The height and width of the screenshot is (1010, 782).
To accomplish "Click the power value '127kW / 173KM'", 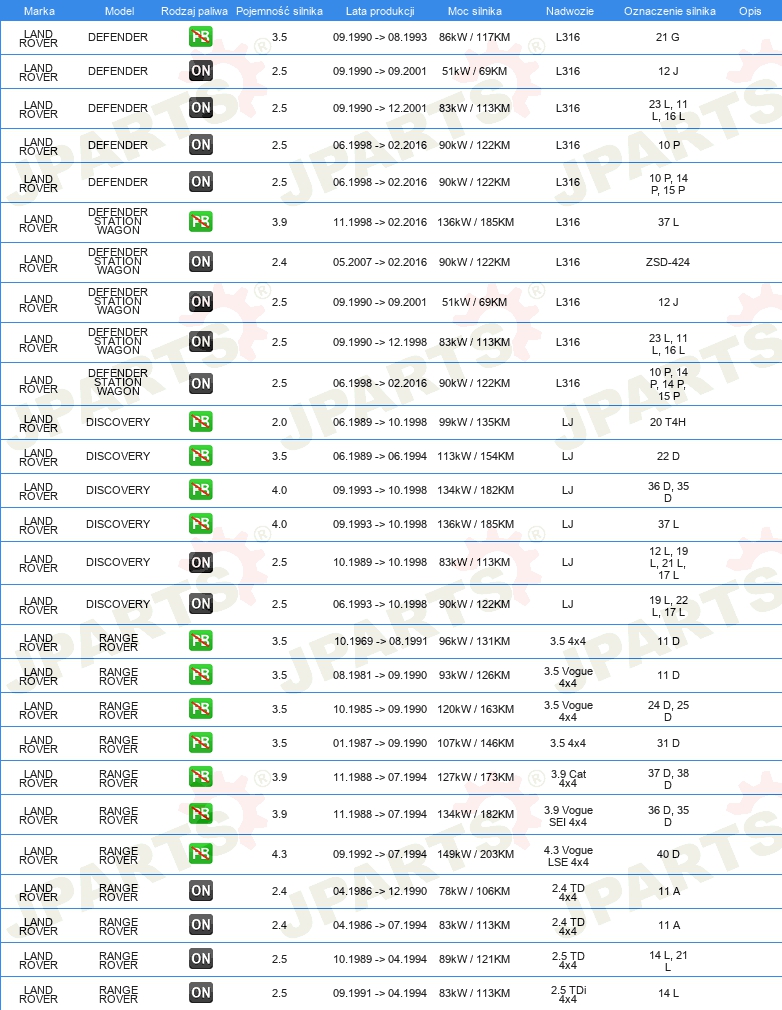I will point(475,777).
